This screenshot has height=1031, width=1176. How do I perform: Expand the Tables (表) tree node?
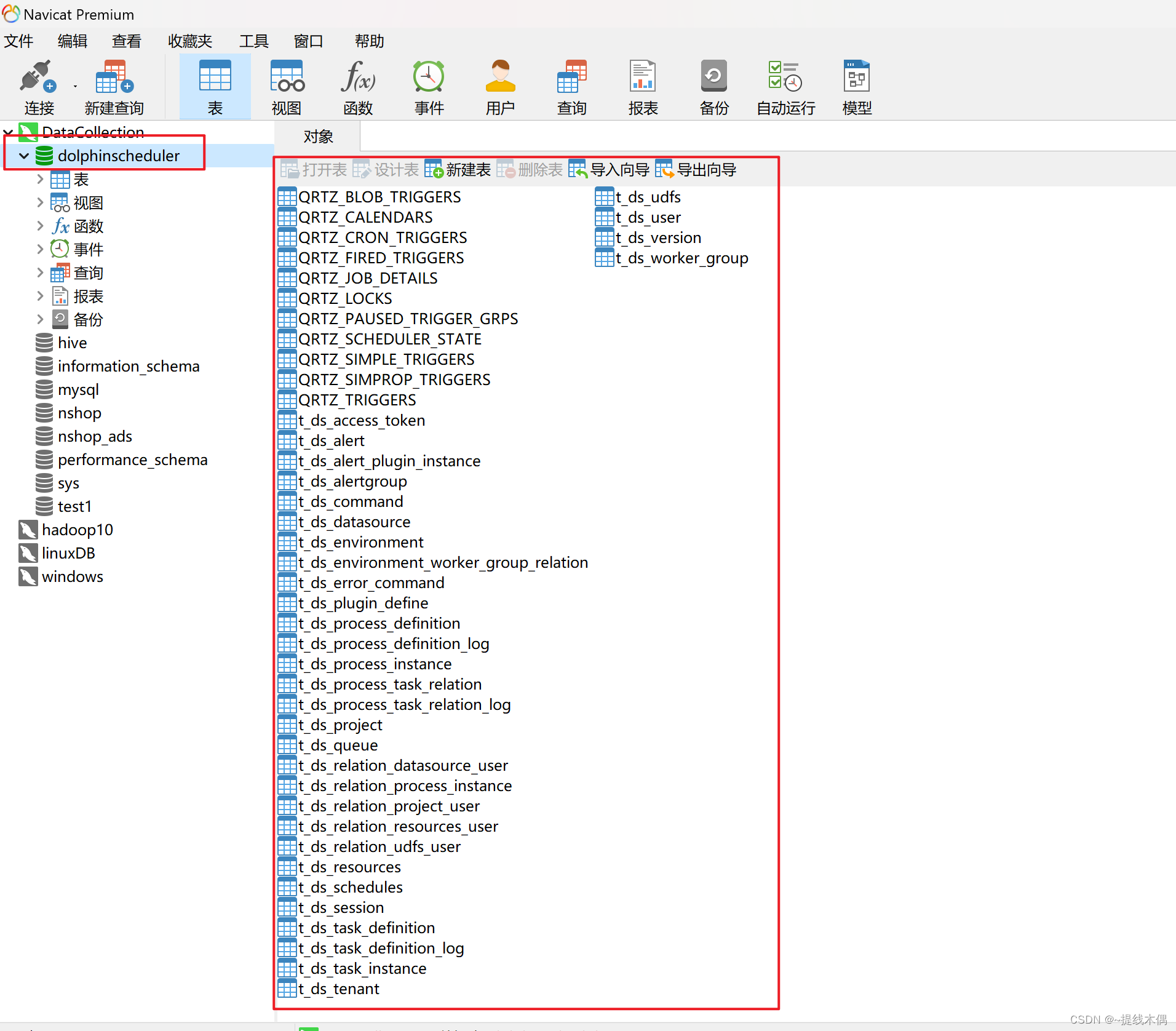tap(40, 179)
